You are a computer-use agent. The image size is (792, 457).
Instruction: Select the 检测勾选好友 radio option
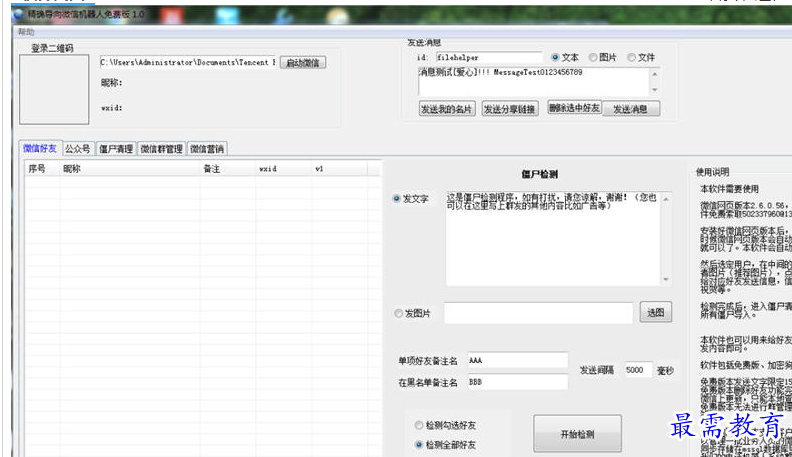tap(419, 425)
